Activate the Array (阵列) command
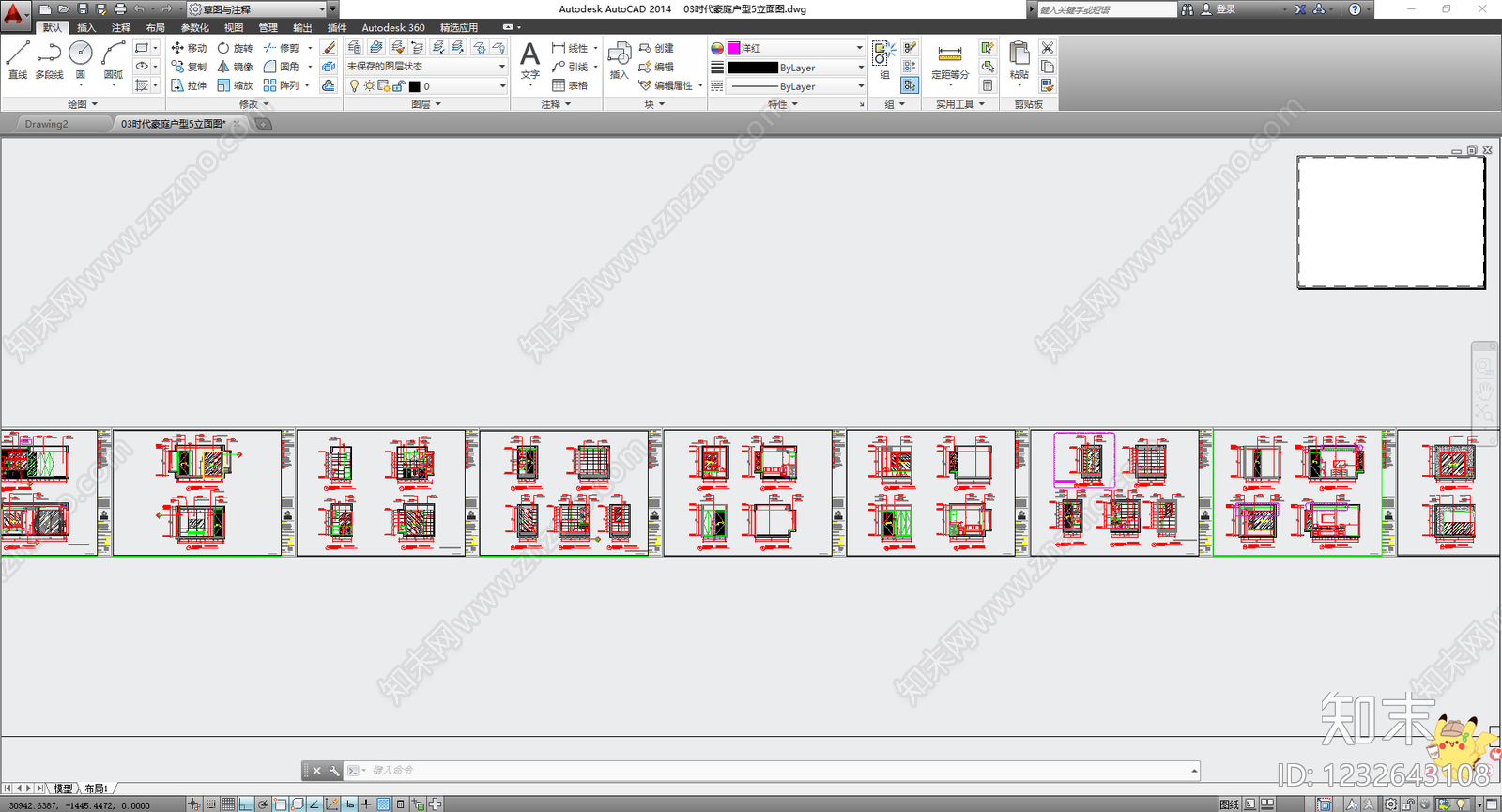 (282, 85)
